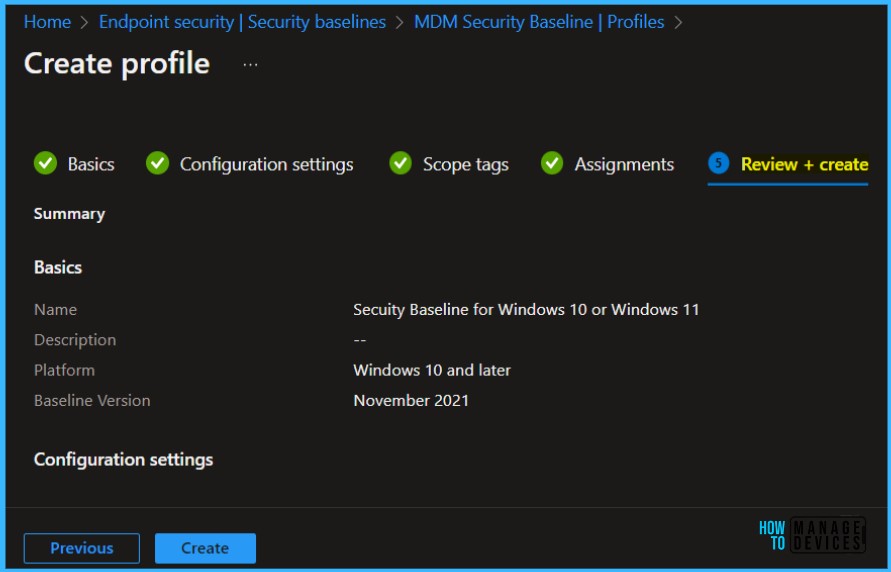Click the Platform field label

(x=64, y=370)
